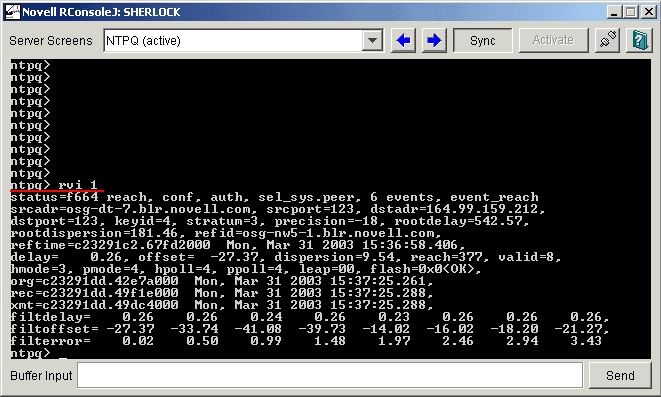Click the RConsoleJ title bar icon

point(12,11)
